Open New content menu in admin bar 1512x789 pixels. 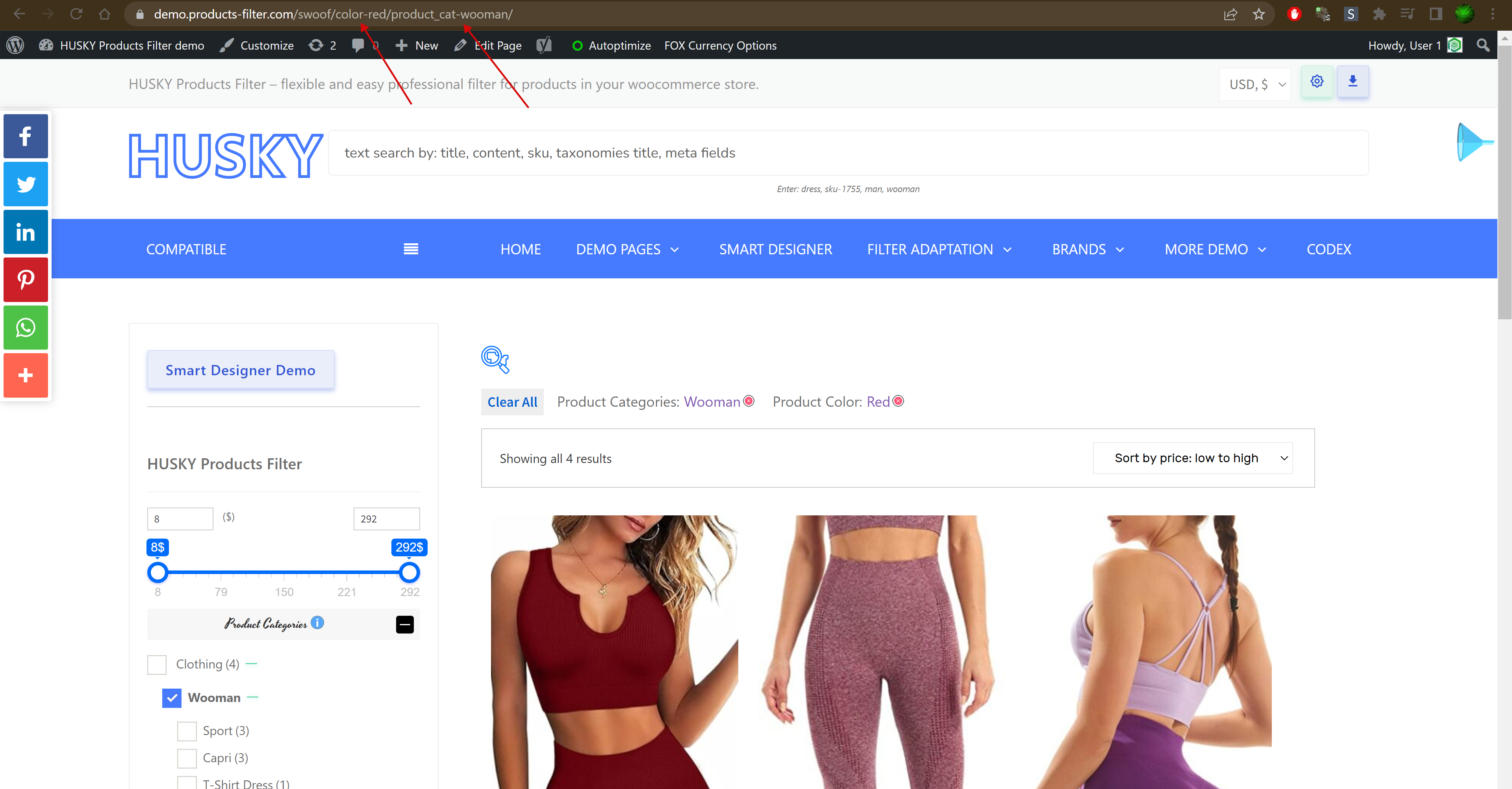[x=417, y=45]
